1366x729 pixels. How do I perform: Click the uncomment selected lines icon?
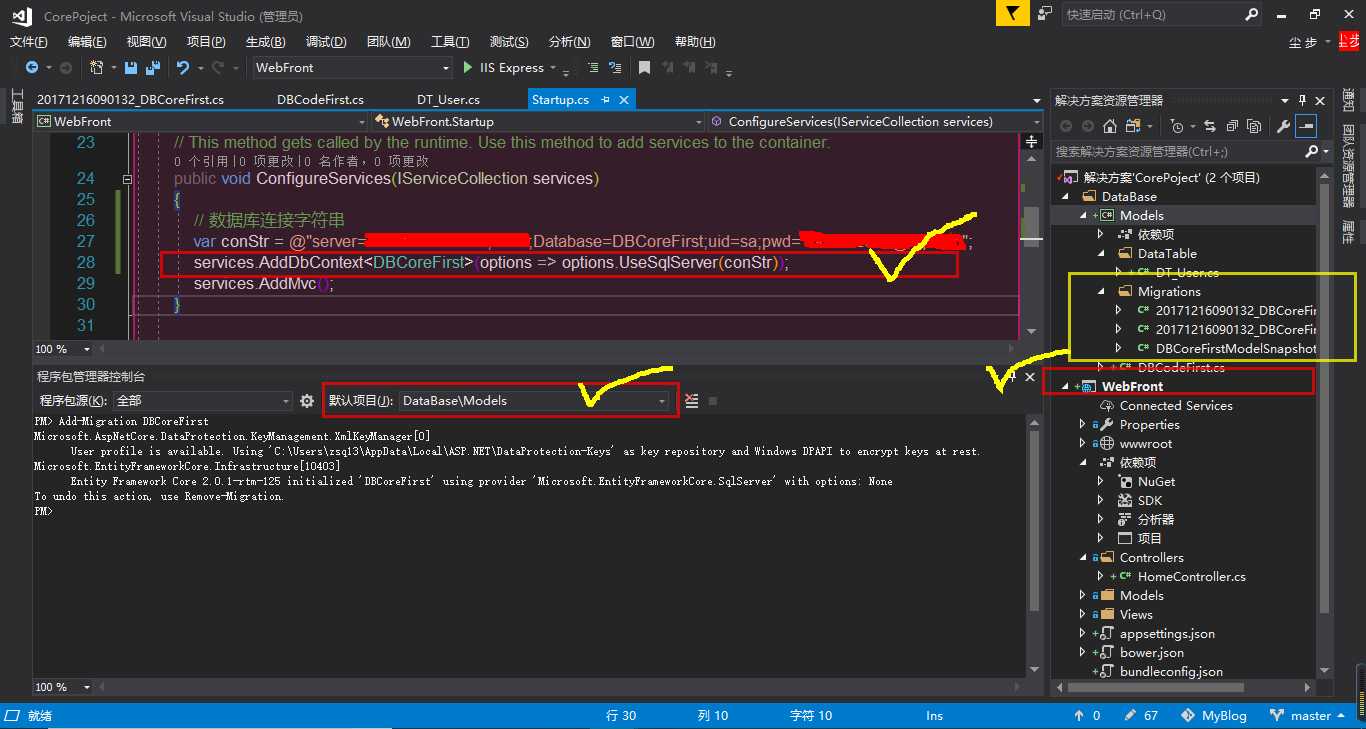(x=616, y=68)
